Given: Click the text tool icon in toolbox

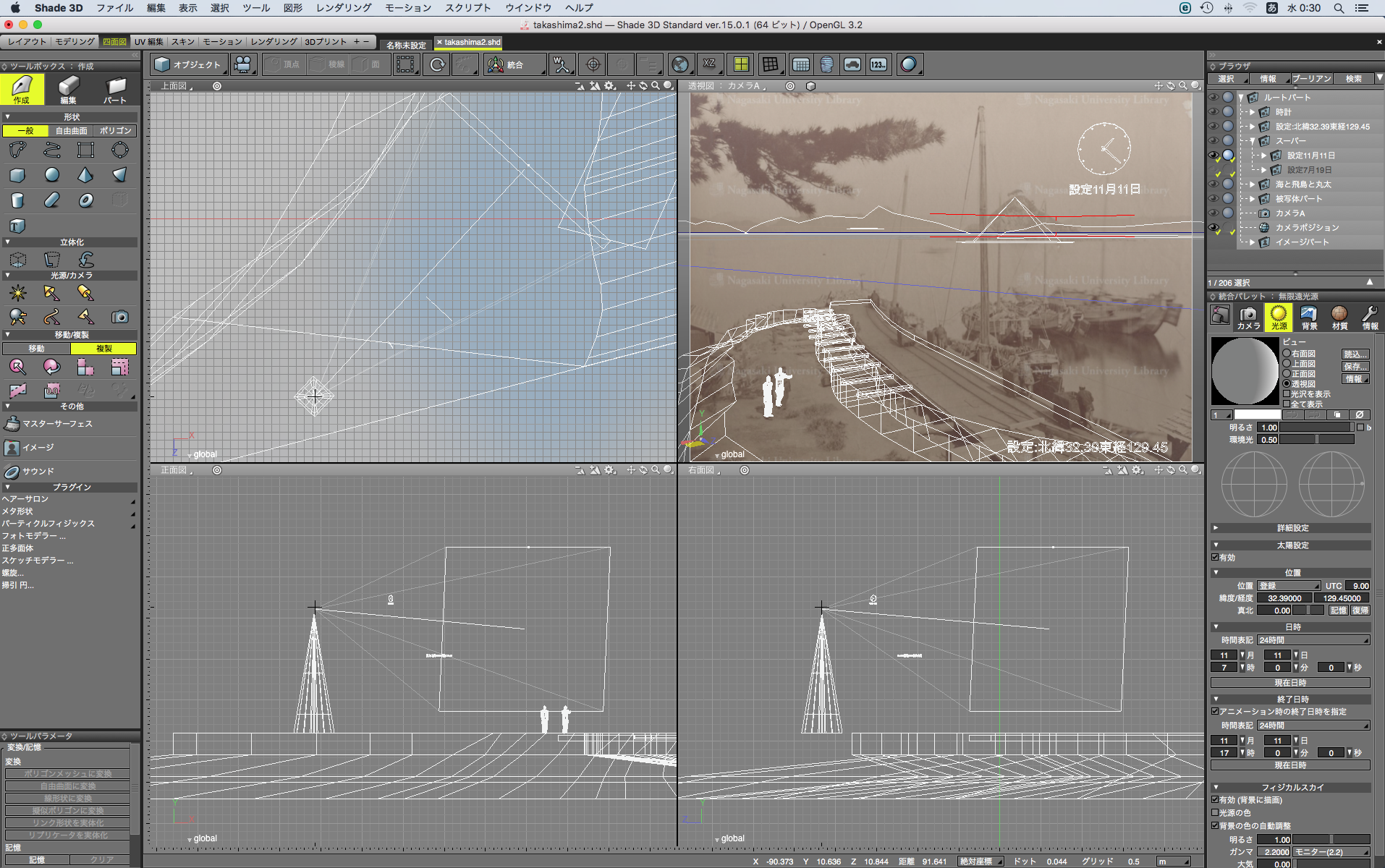Looking at the screenshot, I should click(17, 226).
